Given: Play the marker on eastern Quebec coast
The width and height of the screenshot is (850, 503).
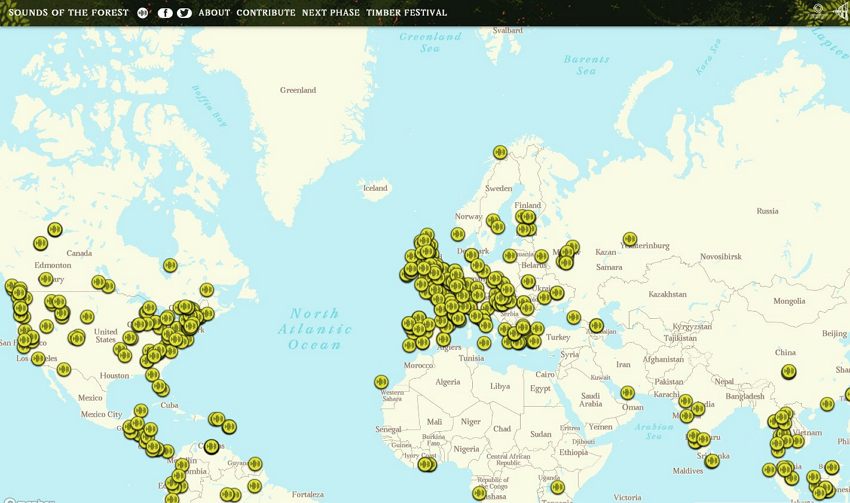Looking at the screenshot, I should pyautogui.click(x=207, y=290).
